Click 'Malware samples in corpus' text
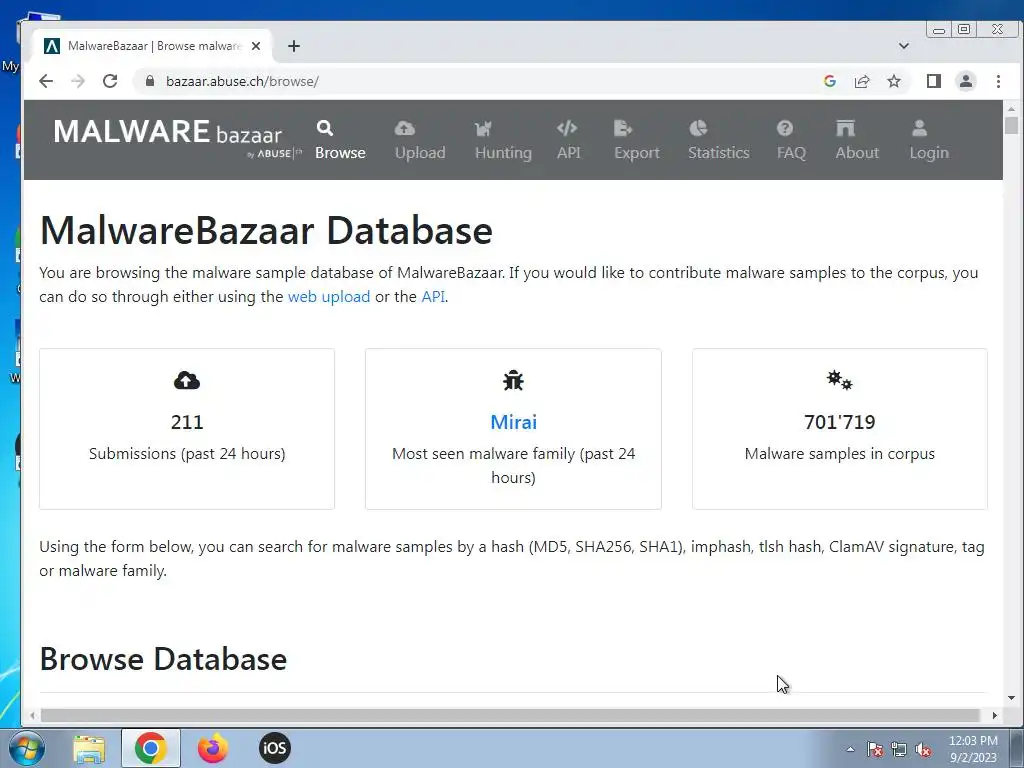 tap(839, 453)
